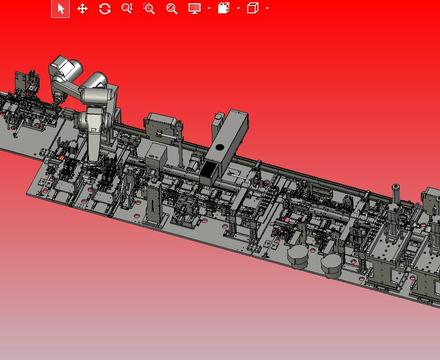Click the zoom to fit magnifier icon
The height and width of the screenshot is (360, 440).
(172, 9)
